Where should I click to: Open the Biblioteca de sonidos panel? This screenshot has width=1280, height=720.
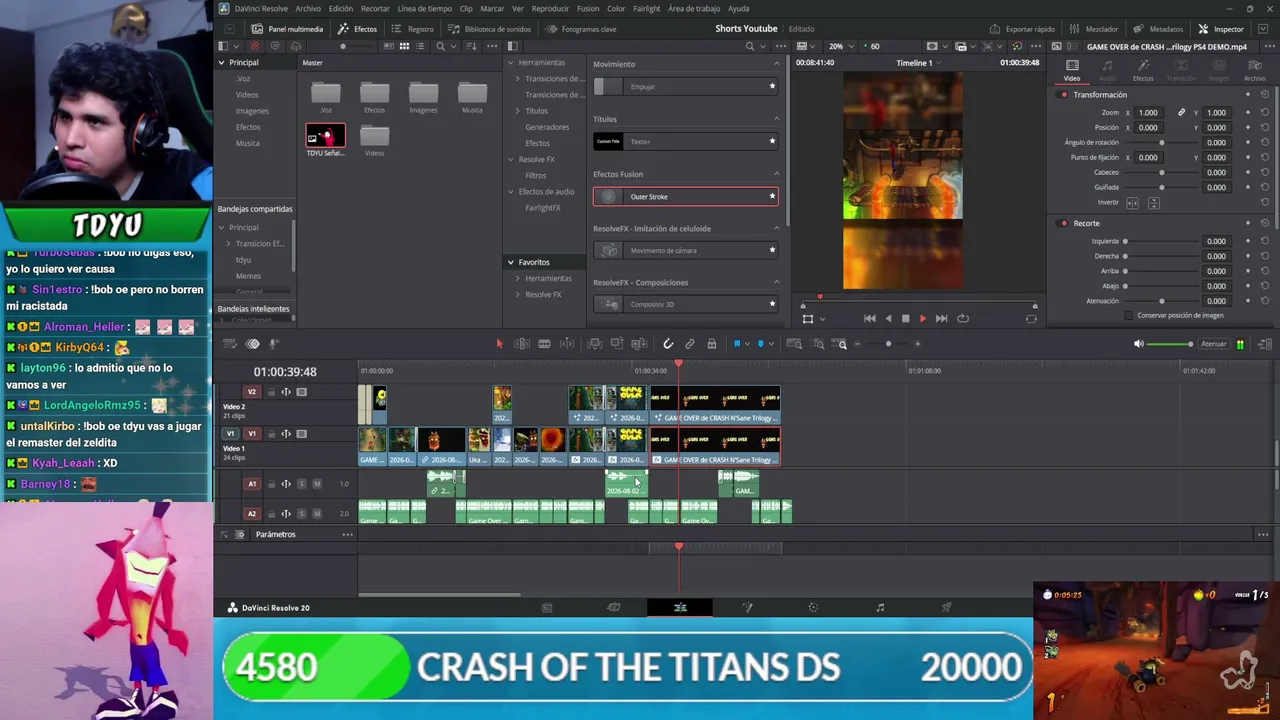point(490,29)
